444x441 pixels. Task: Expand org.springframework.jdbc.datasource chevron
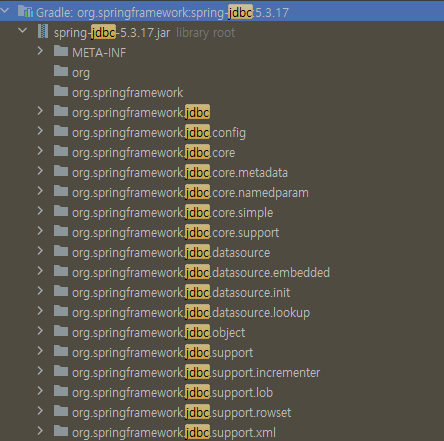(x=40, y=251)
